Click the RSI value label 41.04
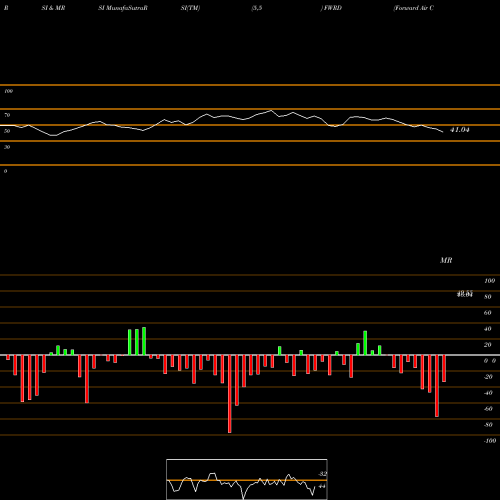 (x=460, y=130)
